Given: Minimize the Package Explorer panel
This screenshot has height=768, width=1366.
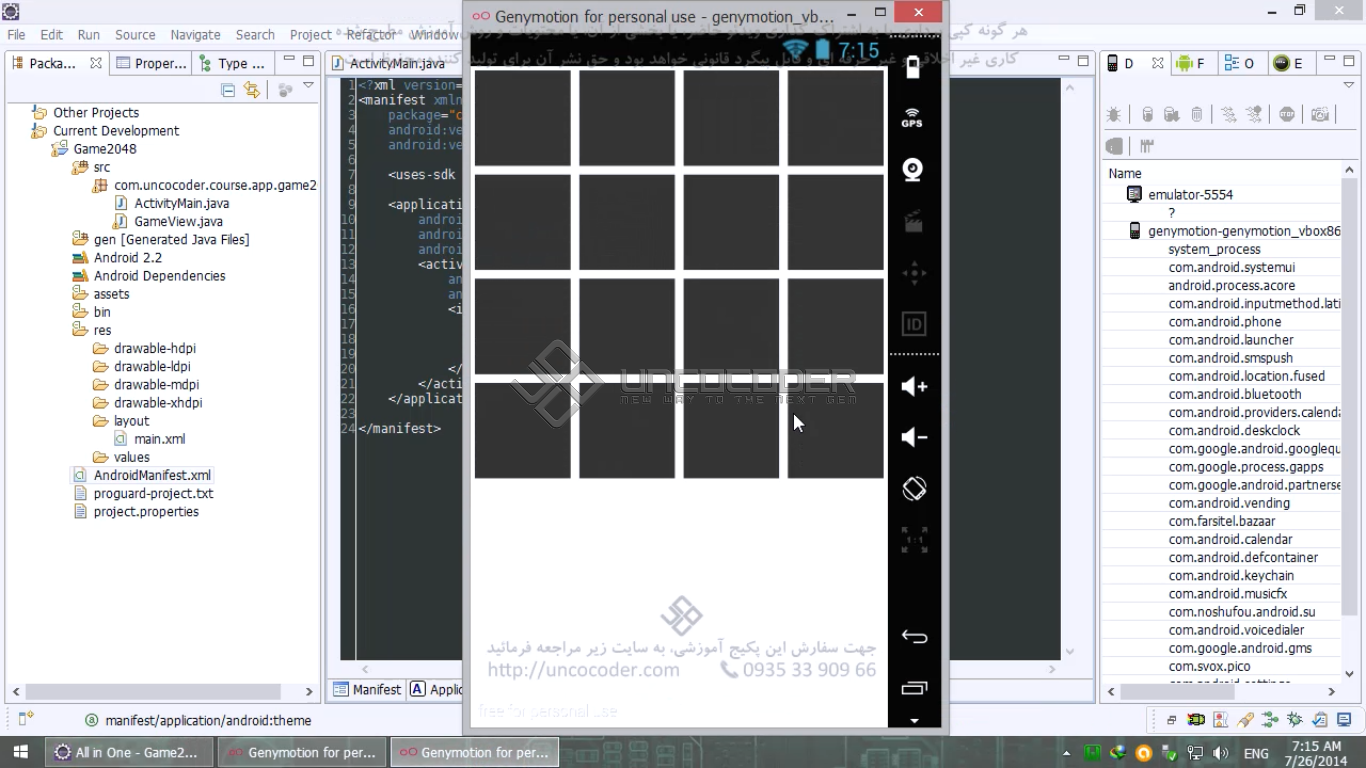Looking at the screenshot, I should click(x=288, y=60).
